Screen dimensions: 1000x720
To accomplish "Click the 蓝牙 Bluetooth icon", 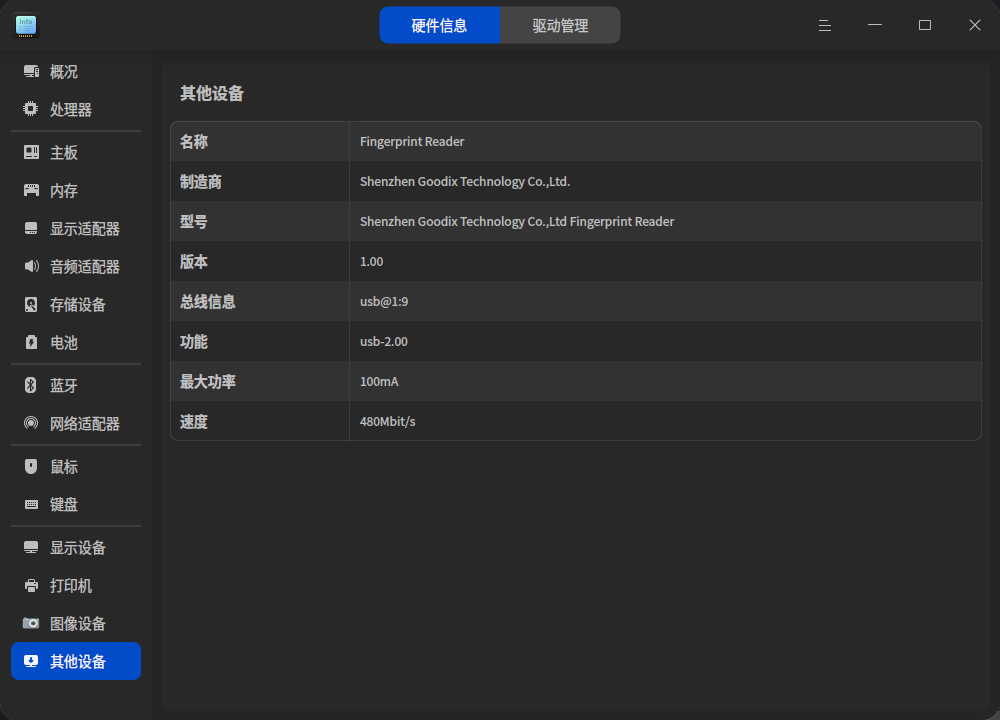I will point(31,385).
